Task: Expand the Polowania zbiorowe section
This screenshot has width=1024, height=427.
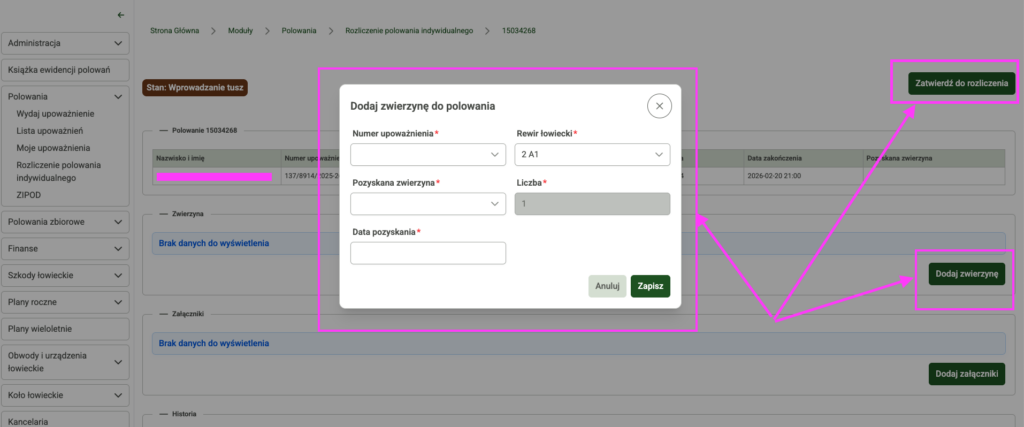Action: coord(66,222)
